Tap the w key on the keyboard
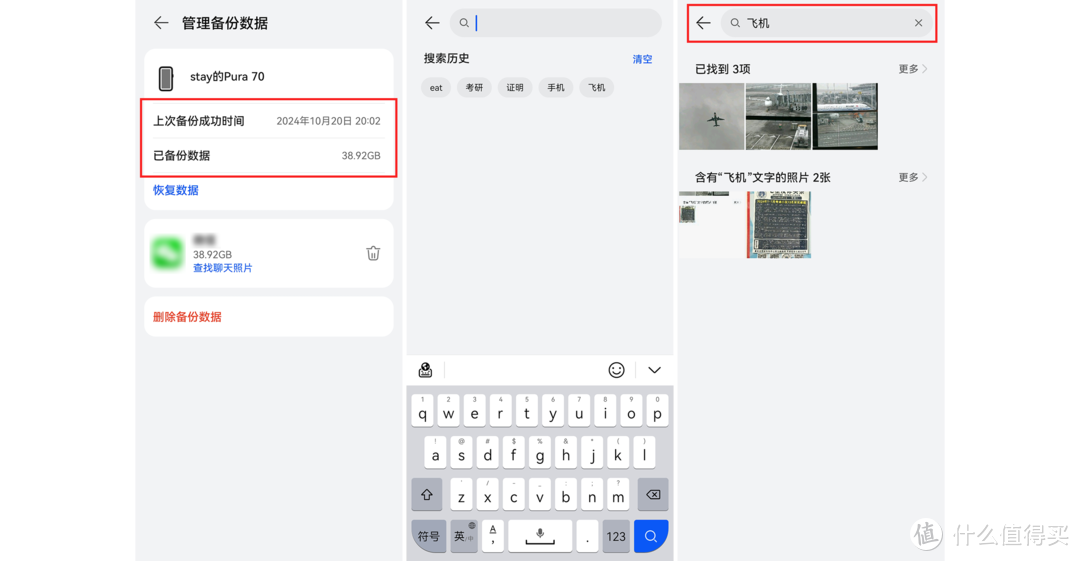 448,410
